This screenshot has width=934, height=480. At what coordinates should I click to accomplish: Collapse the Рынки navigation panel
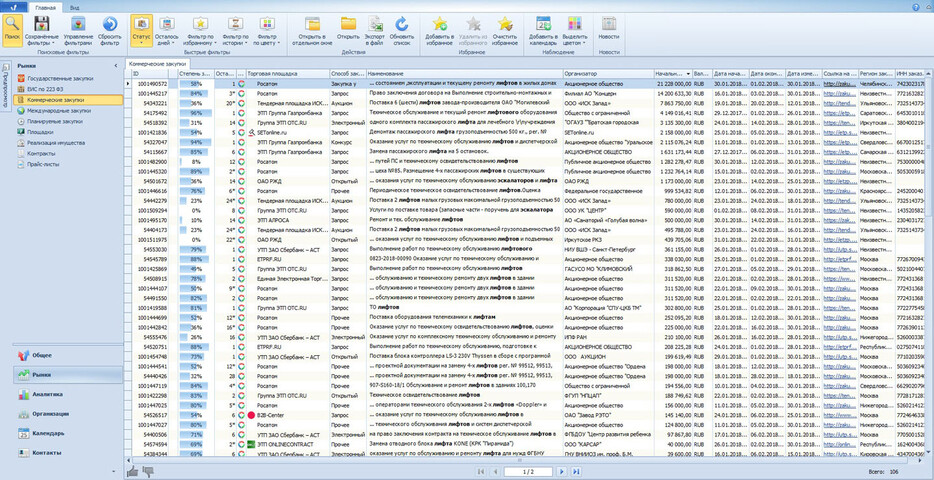tap(116, 66)
